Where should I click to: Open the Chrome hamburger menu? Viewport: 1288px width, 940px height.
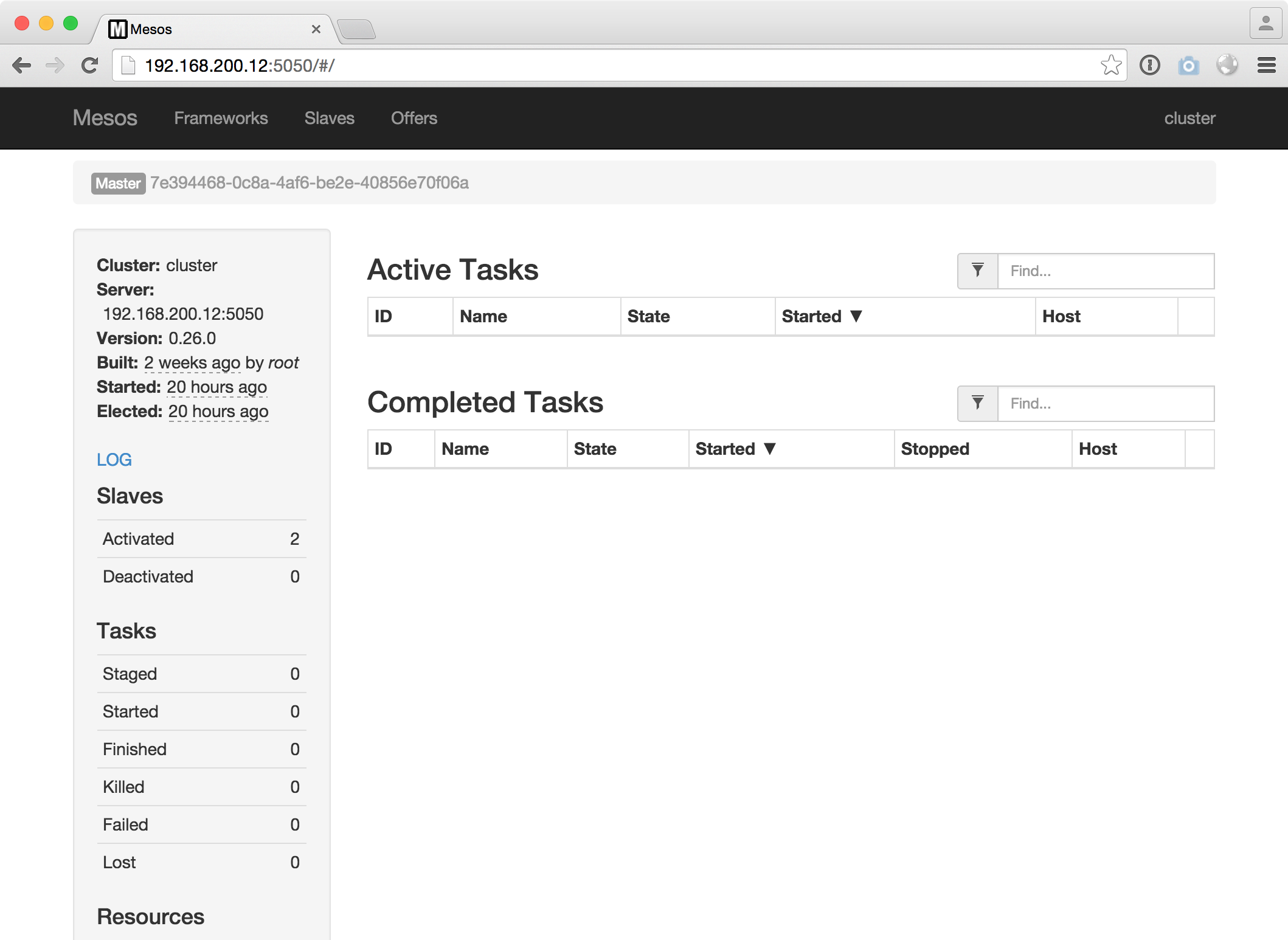[1266, 65]
